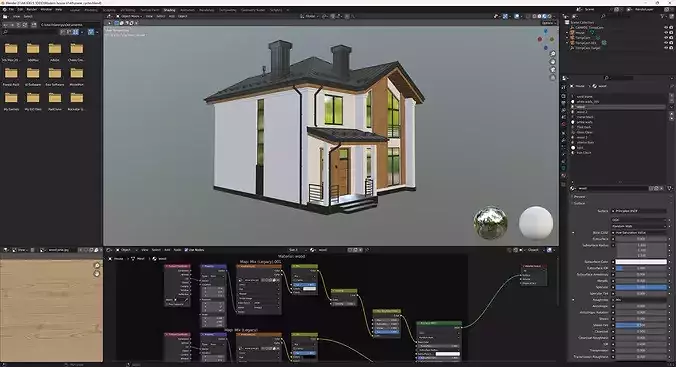Open the Surface Principled BSDF selector

639,211
